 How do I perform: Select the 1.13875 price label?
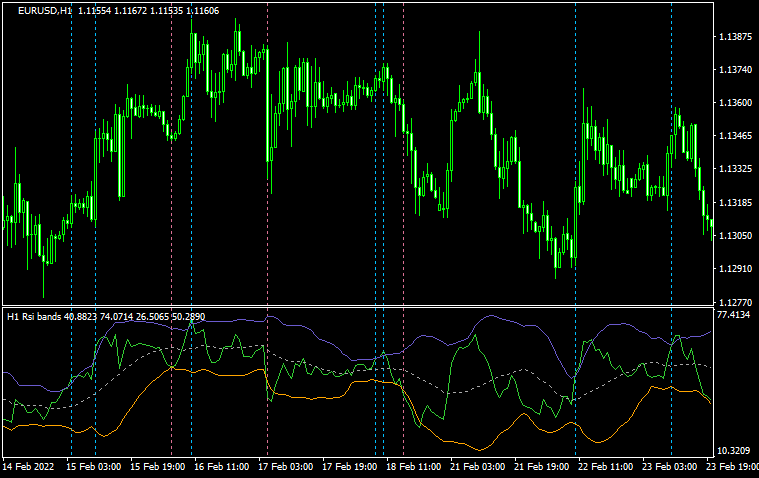click(735, 37)
